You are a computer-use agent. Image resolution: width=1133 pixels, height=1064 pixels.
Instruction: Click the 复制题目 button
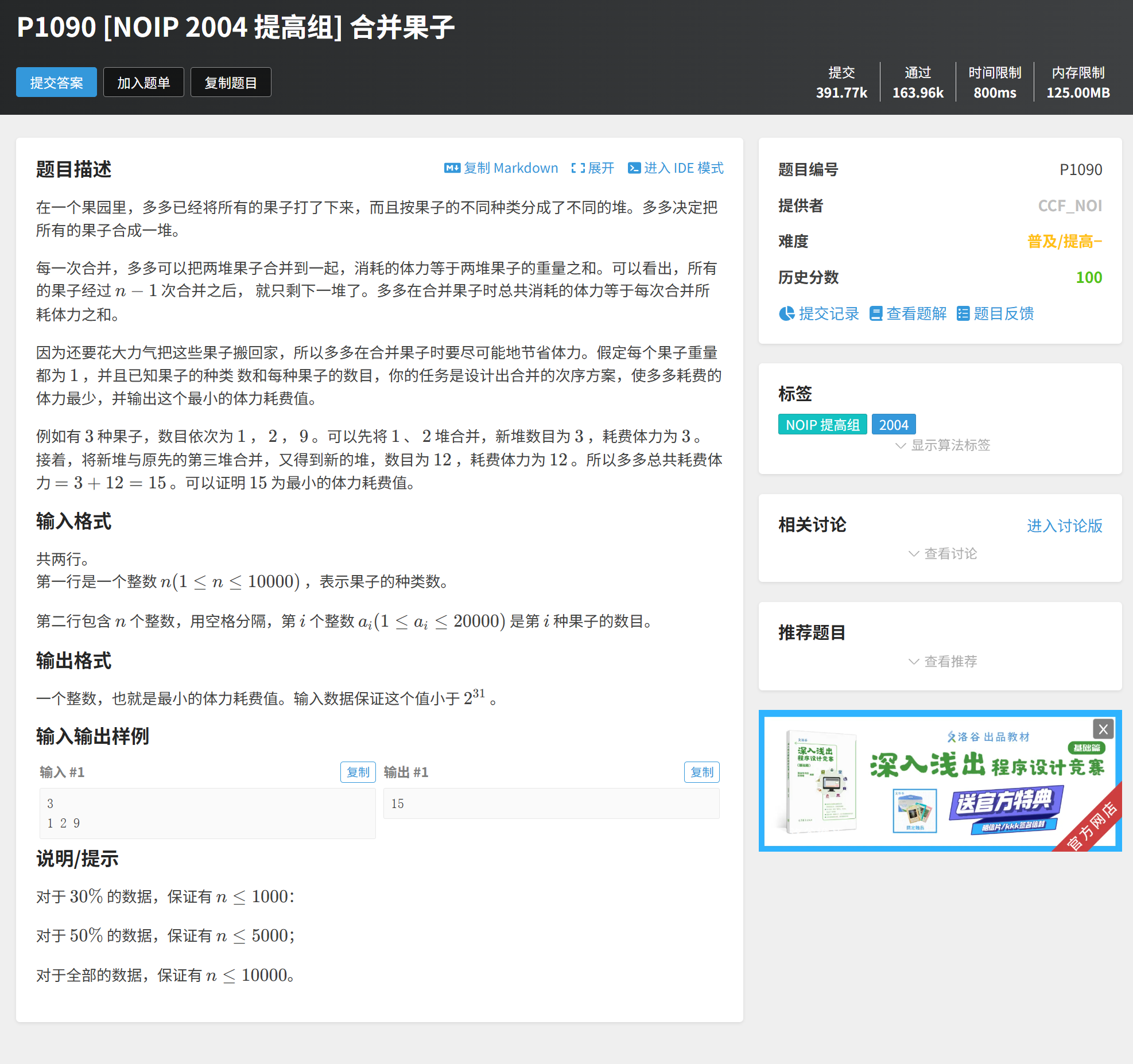tap(231, 83)
